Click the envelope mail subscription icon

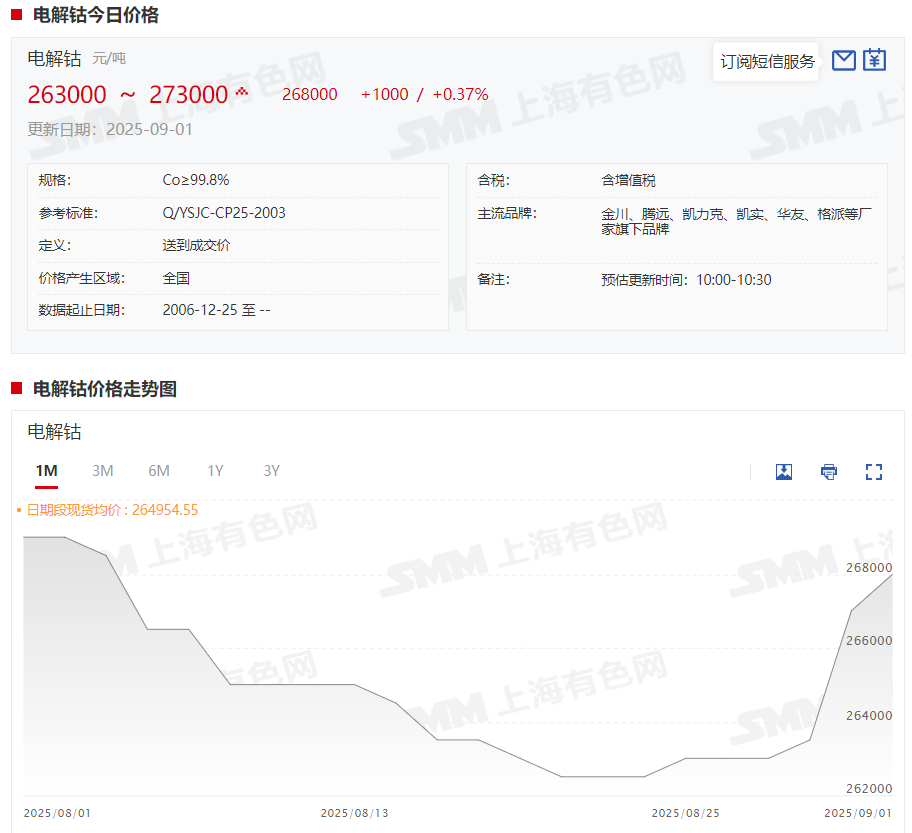pos(844,60)
